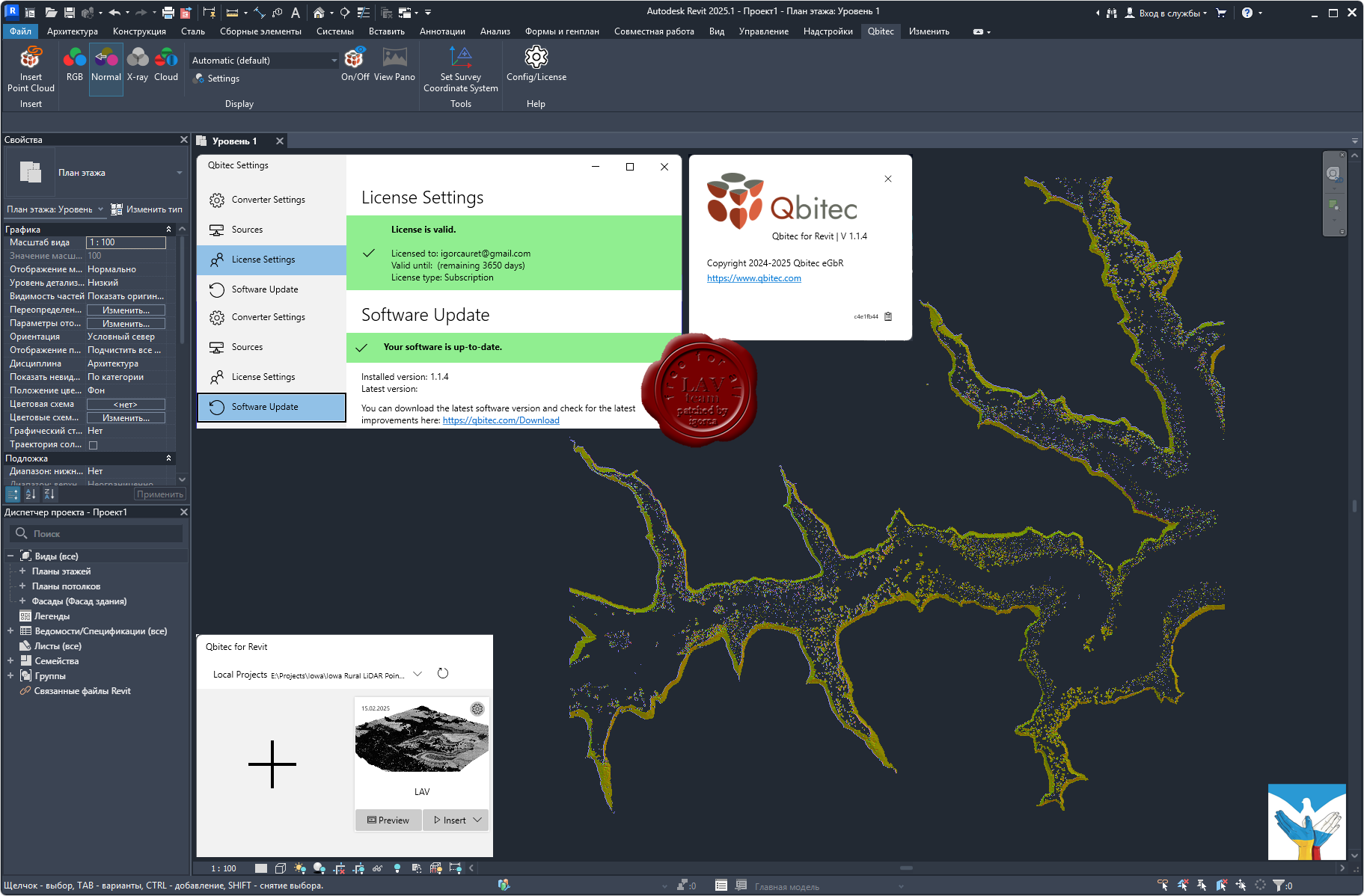Open Файл menu tab
1364x896 pixels.
coord(20,31)
